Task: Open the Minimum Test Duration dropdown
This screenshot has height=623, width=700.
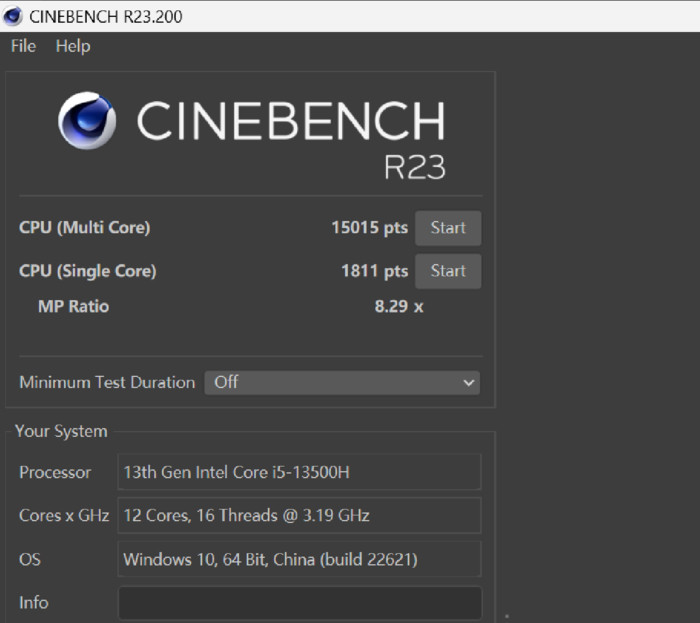Action: 342,382
